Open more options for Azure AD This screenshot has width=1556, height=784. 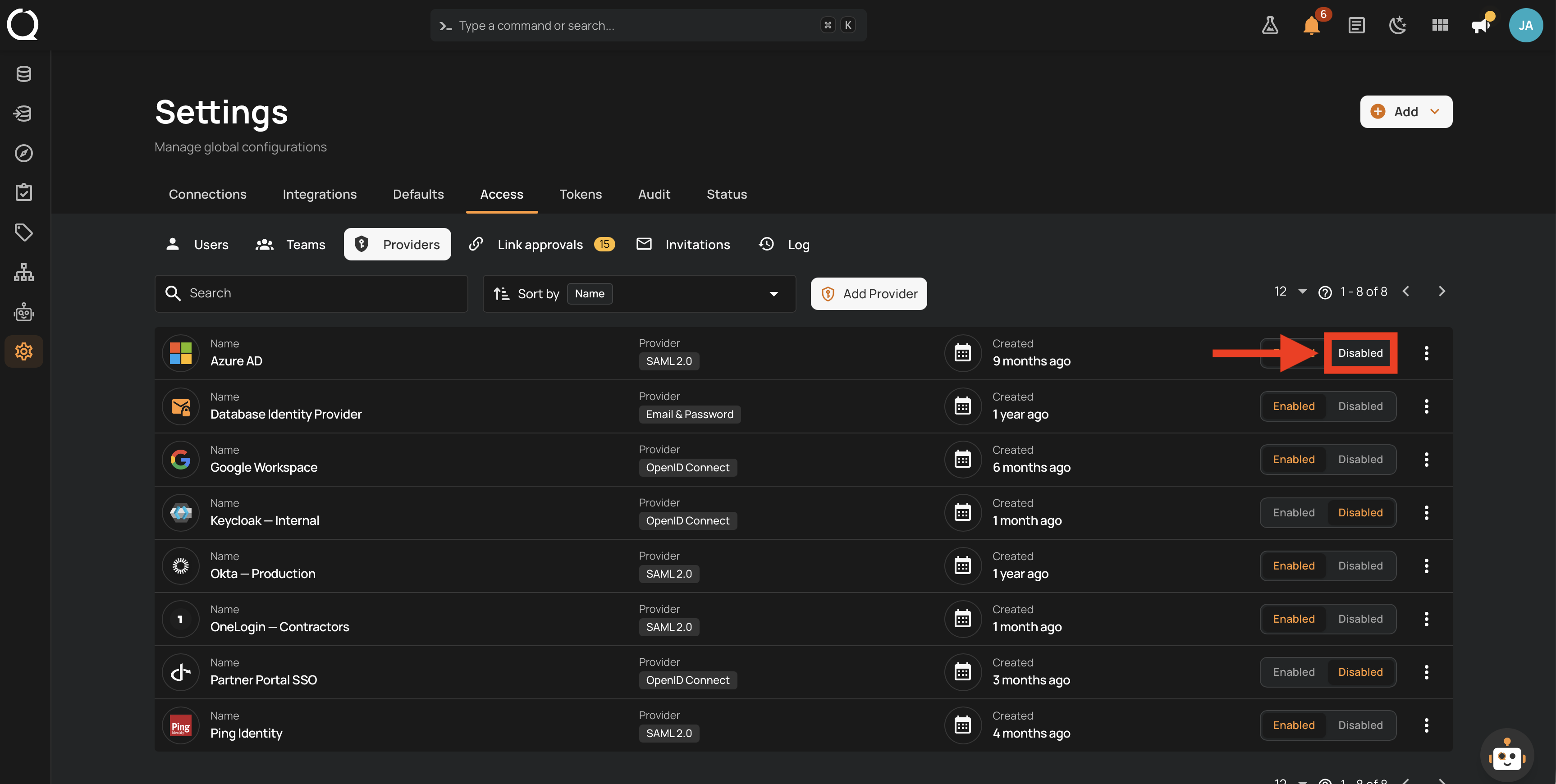click(1426, 353)
